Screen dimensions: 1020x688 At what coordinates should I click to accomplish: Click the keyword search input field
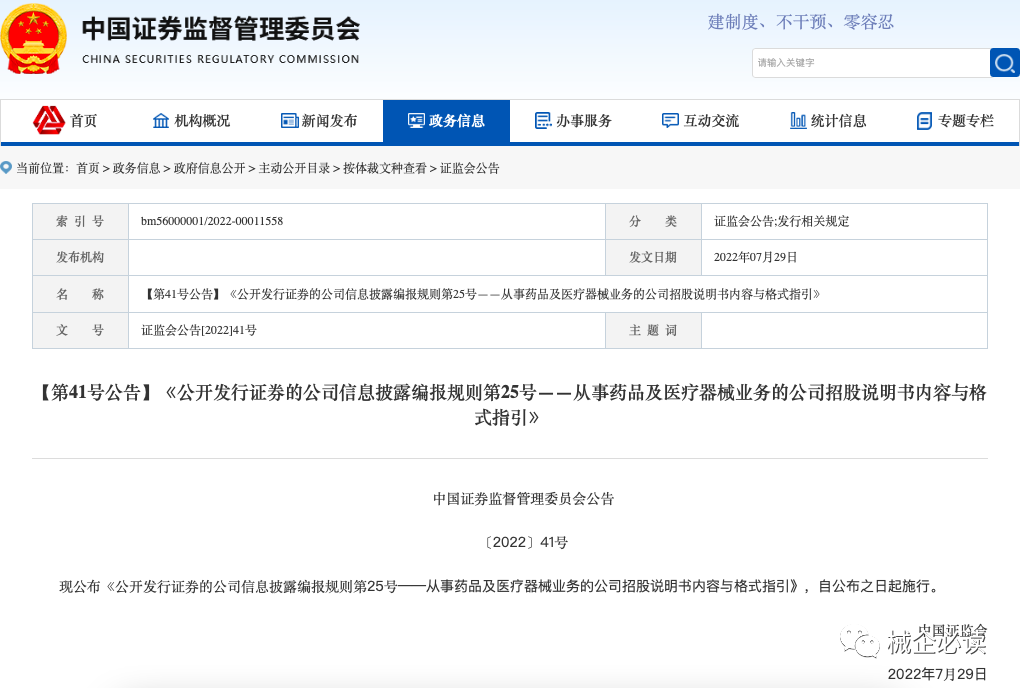click(871, 63)
